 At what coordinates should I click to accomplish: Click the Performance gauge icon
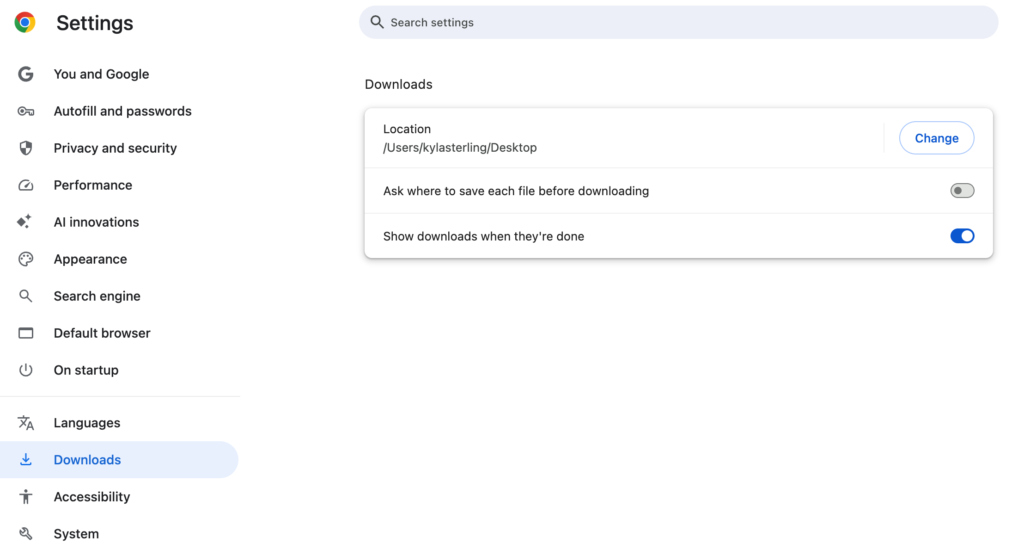pos(25,185)
